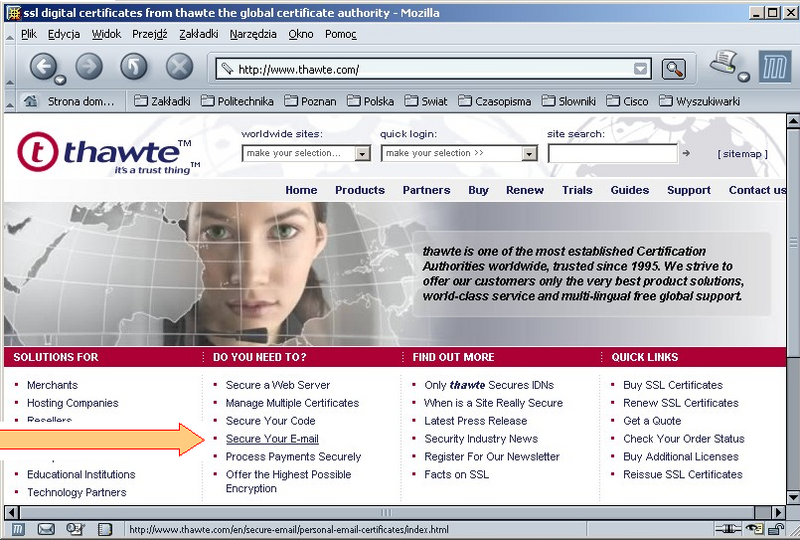Open the Narzędzia menu

[x=253, y=34]
